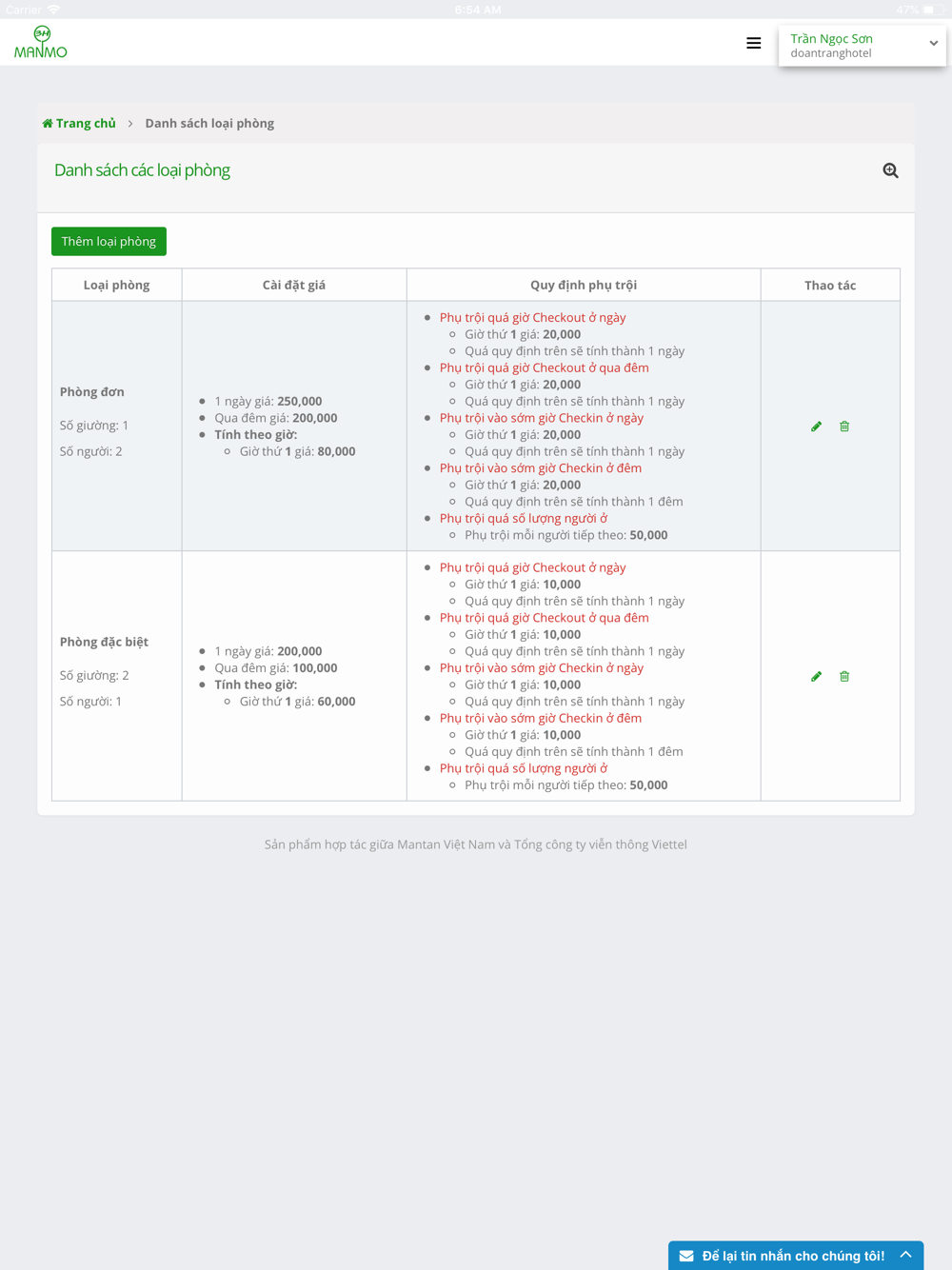
Task: Expand the chat widget chevron arrow
Action: pos(906,1255)
